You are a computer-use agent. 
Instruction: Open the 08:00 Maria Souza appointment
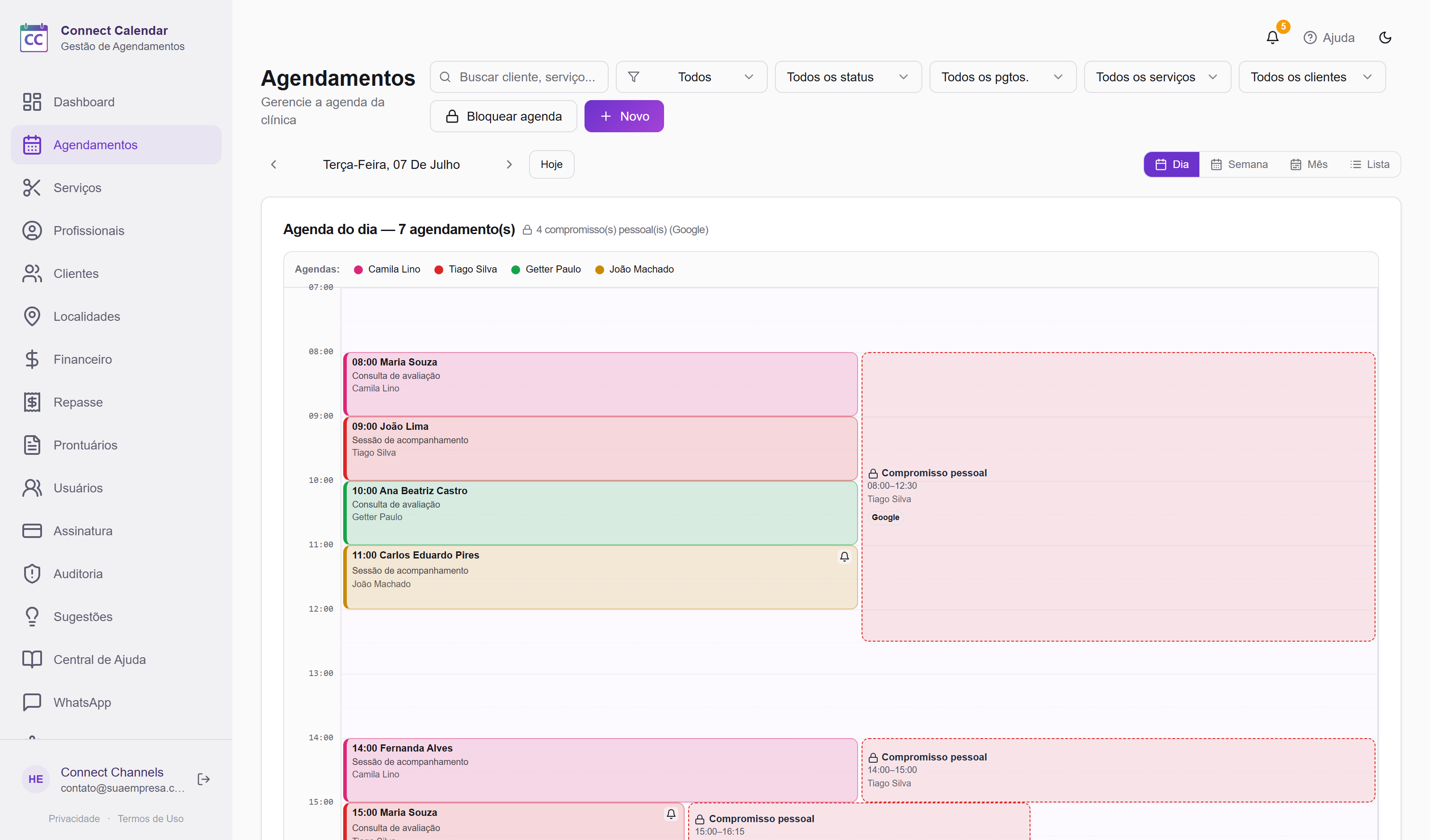click(x=600, y=384)
